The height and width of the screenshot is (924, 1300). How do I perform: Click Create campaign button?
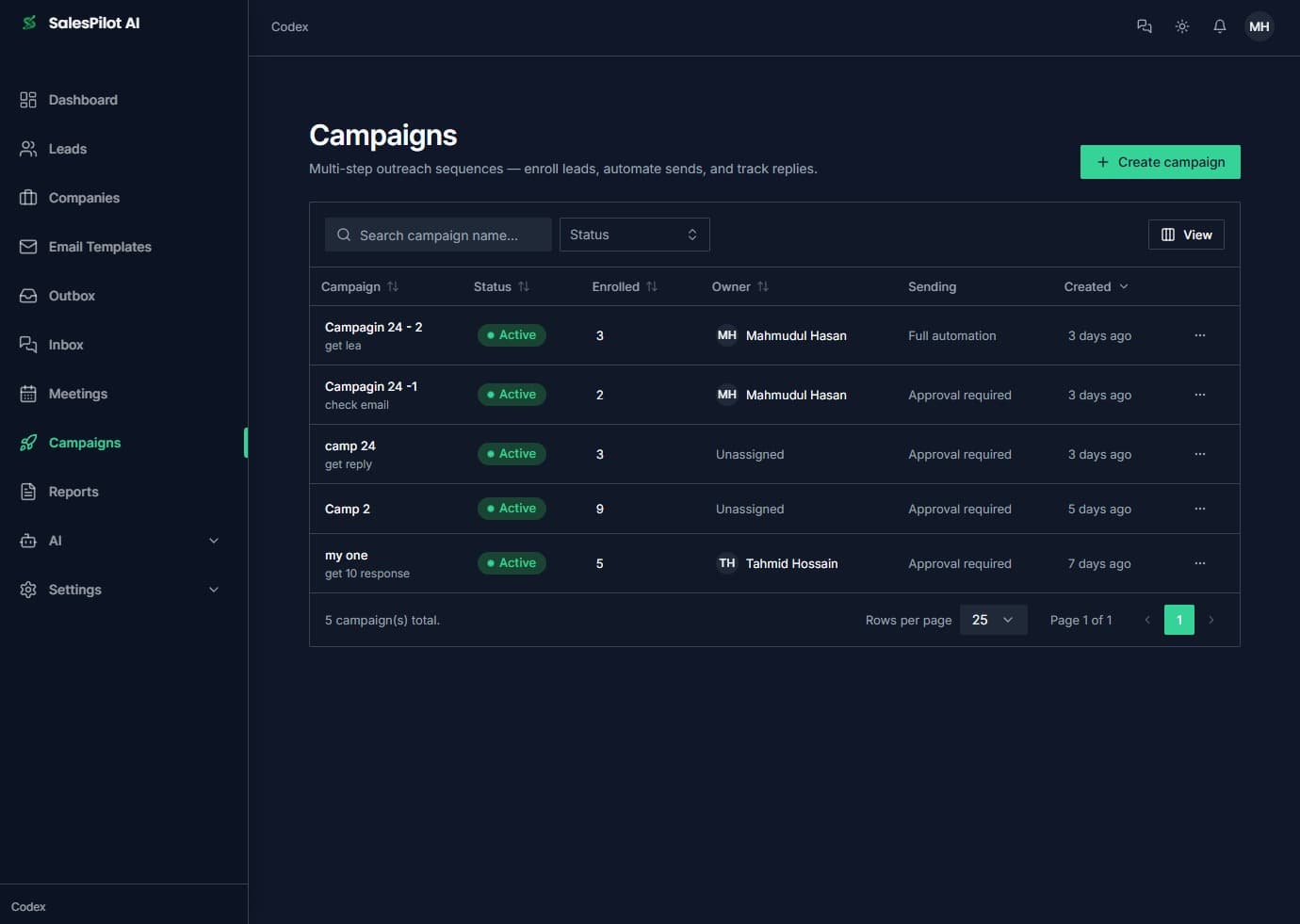click(x=1161, y=162)
